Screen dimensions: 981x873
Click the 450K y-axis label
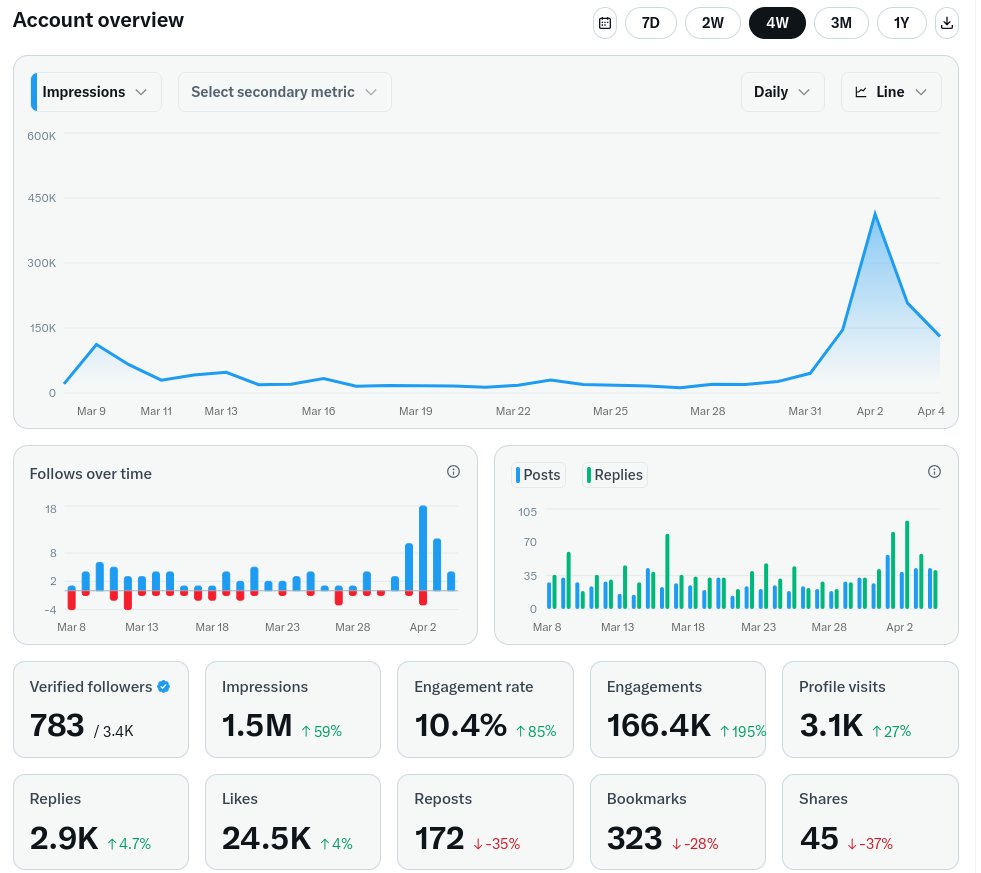42,199
